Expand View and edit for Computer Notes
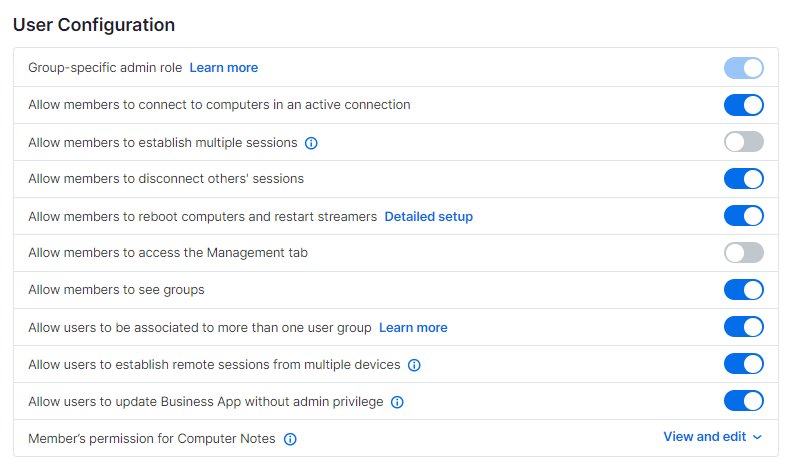Viewport: 804px width, 470px height. [x=713, y=437]
